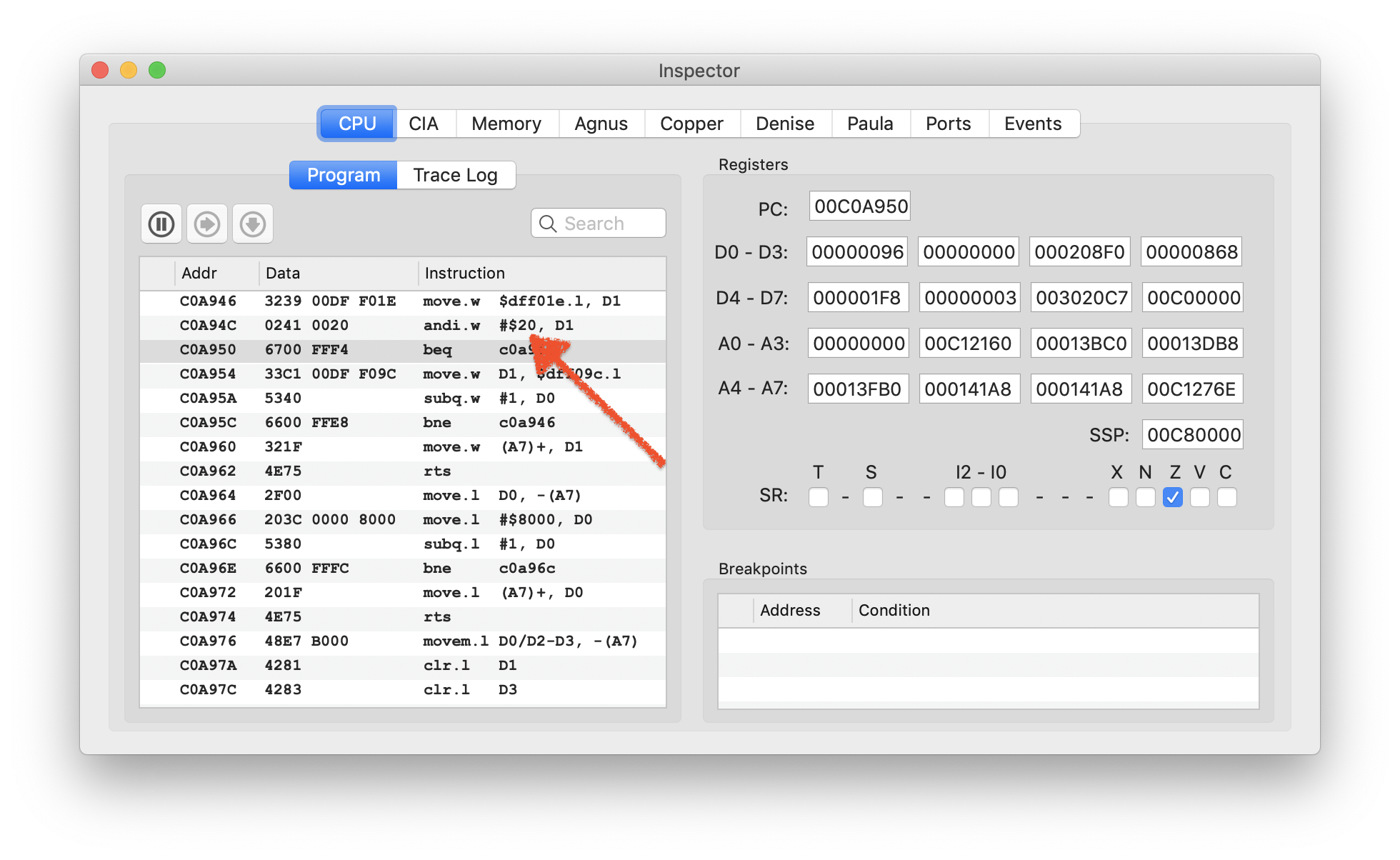1400x860 pixels.
Task: Open the Copper tab
Action: (691, 124)
